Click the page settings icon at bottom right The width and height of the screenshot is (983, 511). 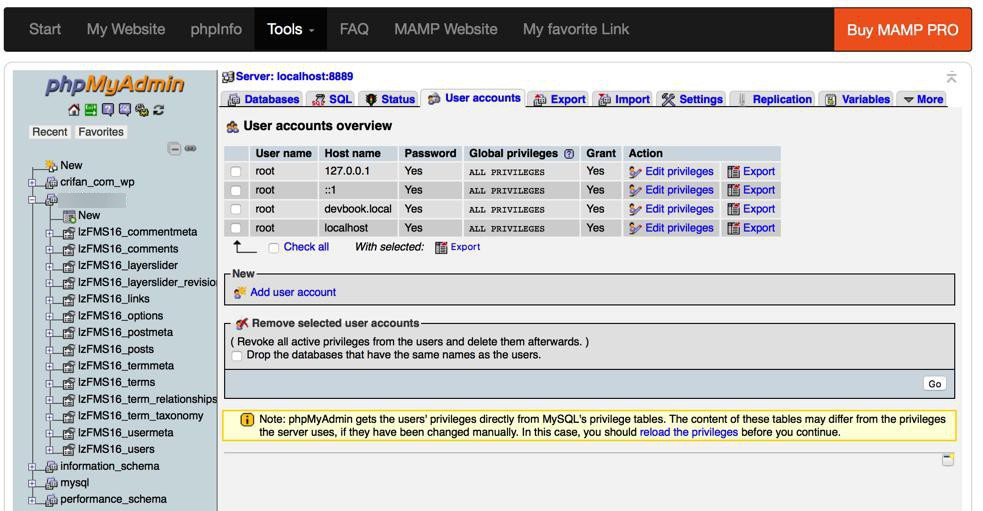tap(948, 460)
